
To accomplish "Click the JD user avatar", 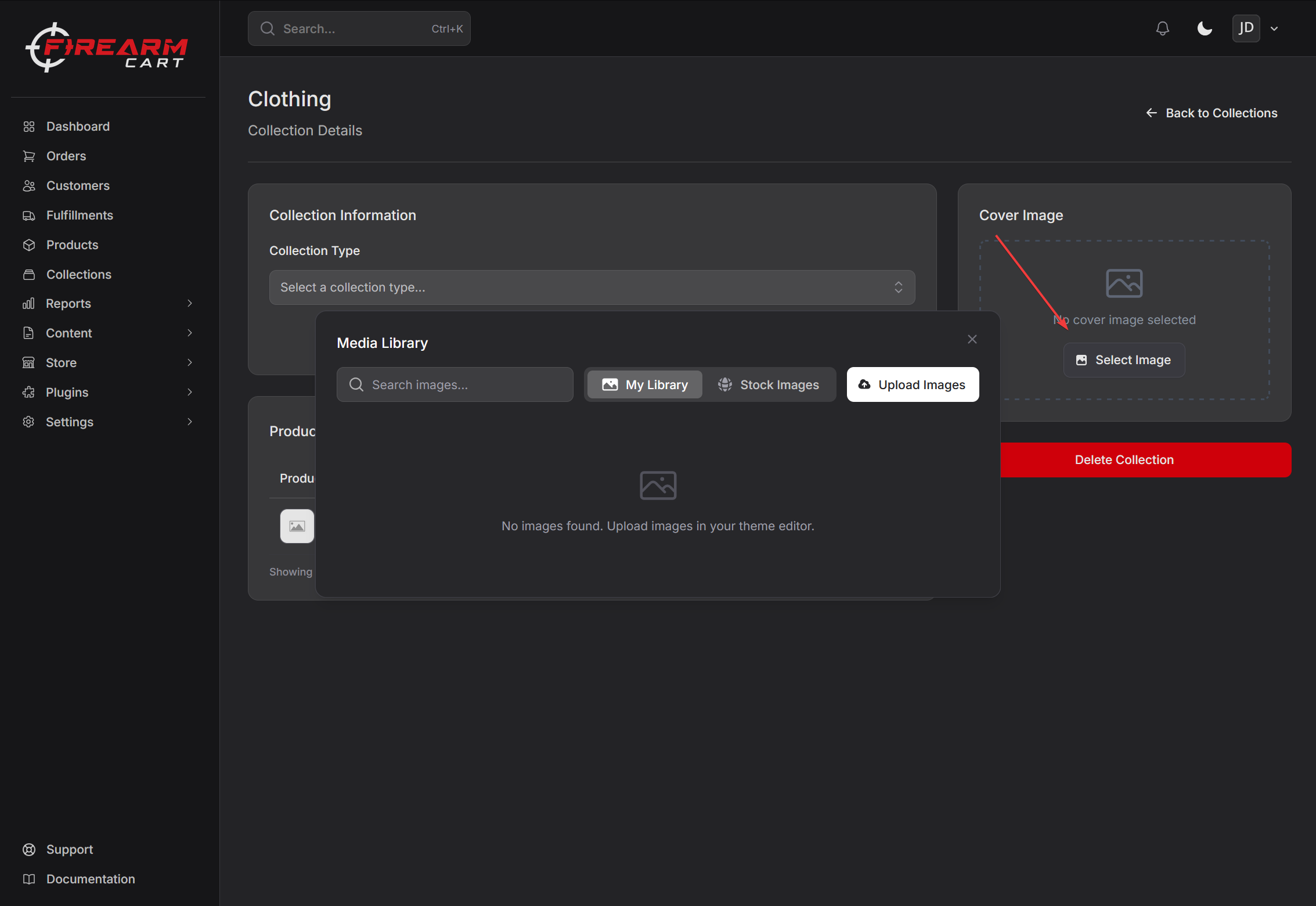I will 1246,28.
